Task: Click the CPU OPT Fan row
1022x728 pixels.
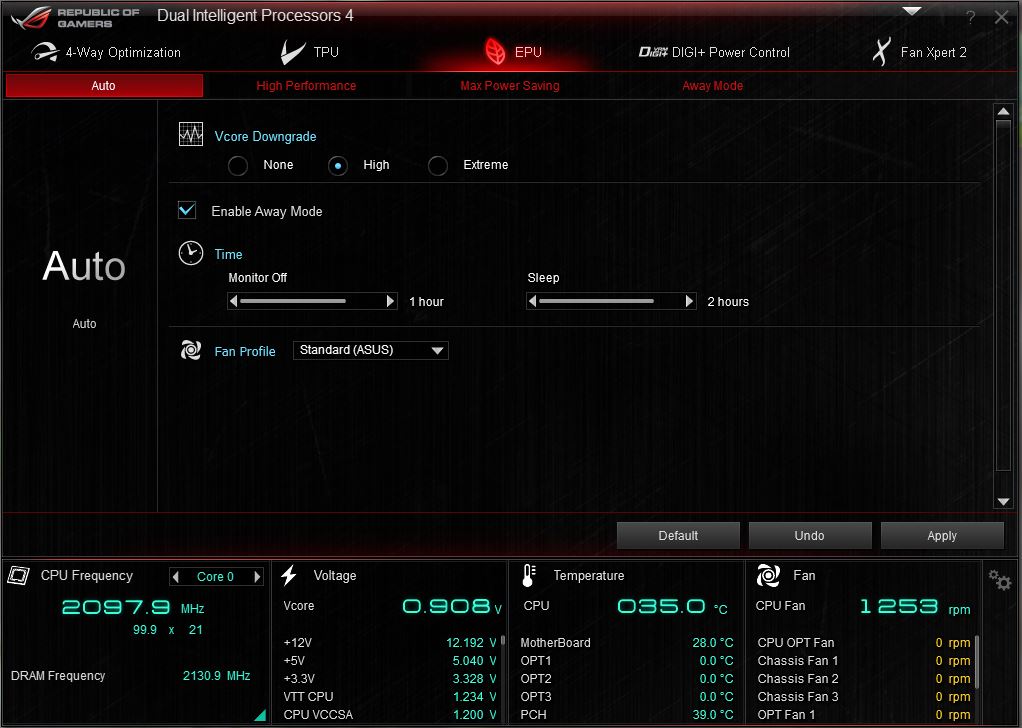Action: pyautogui.click(x=864, y=643)
